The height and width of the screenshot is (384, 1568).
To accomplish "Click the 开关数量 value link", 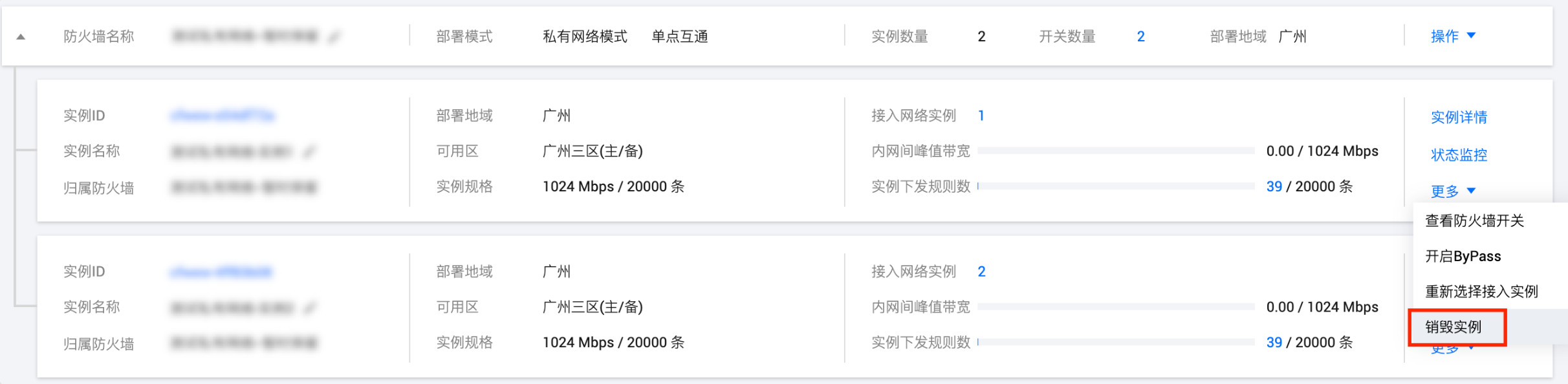I will pos(1141,37).
